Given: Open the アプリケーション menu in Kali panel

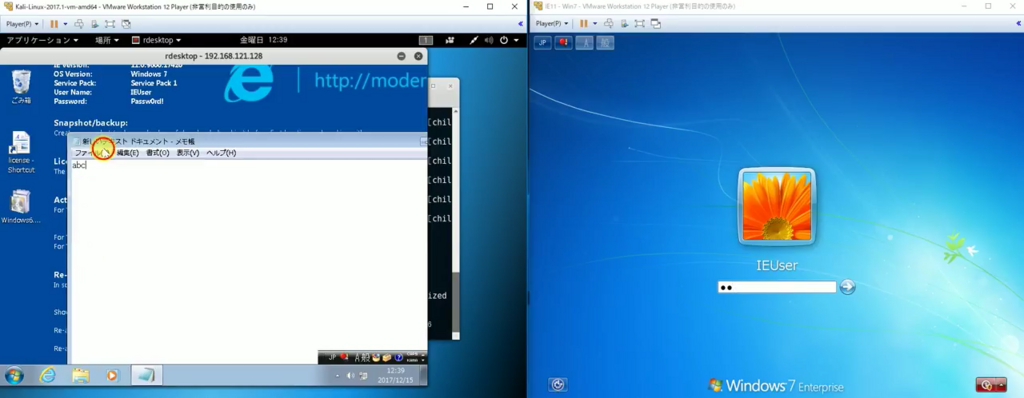Looking at the screenshot, I should (x=42, y=40).
